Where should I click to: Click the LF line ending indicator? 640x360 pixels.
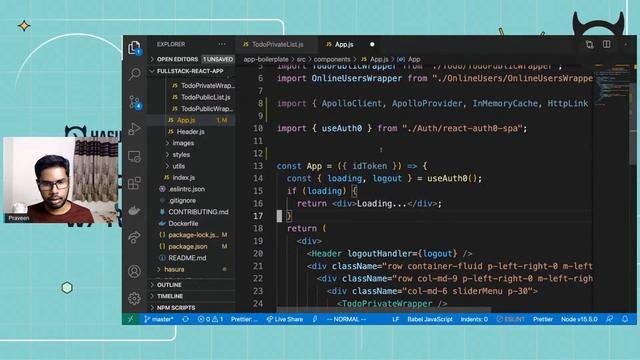coord(395,319)
